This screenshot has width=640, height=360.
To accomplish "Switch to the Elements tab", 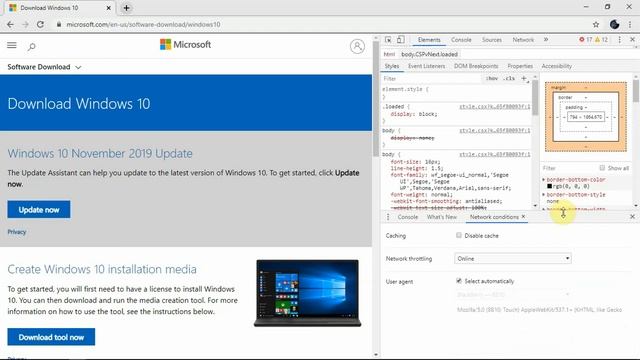I will 429,40.
